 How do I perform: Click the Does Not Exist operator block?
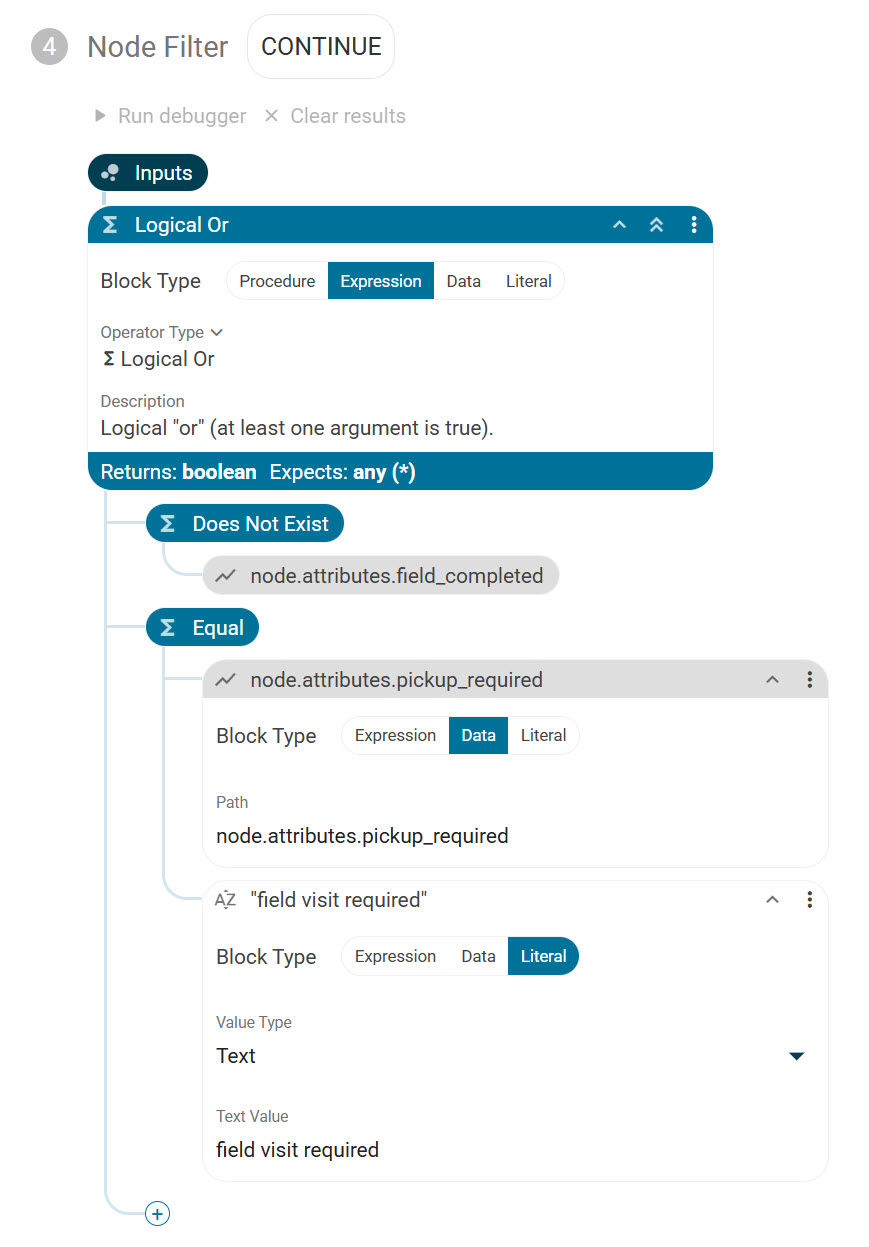(245, 523)
